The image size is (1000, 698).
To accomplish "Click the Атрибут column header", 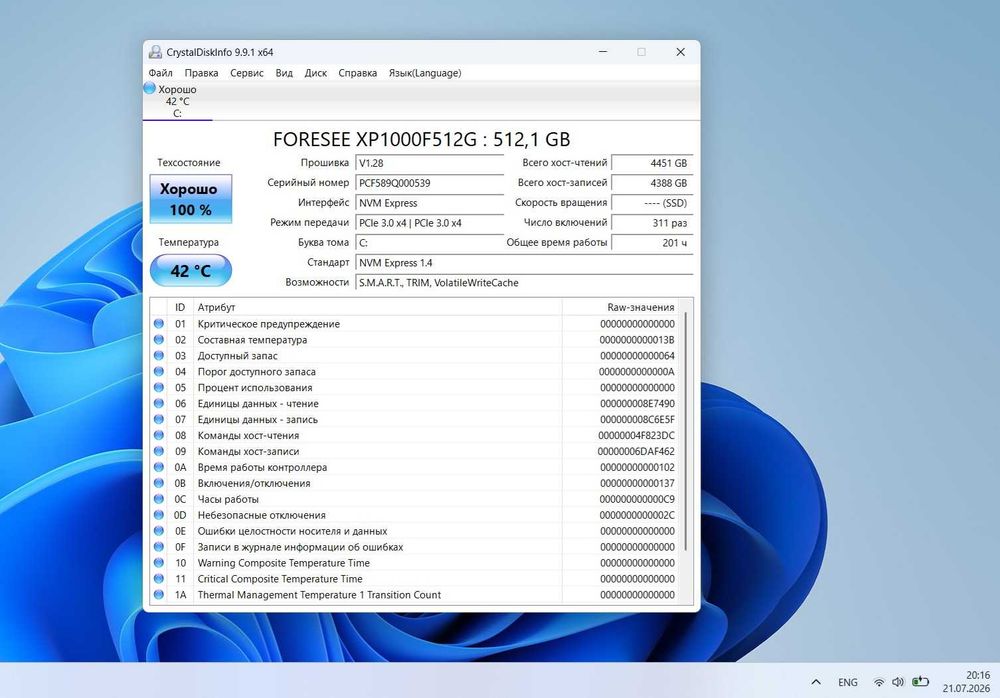I will (378, 307).
